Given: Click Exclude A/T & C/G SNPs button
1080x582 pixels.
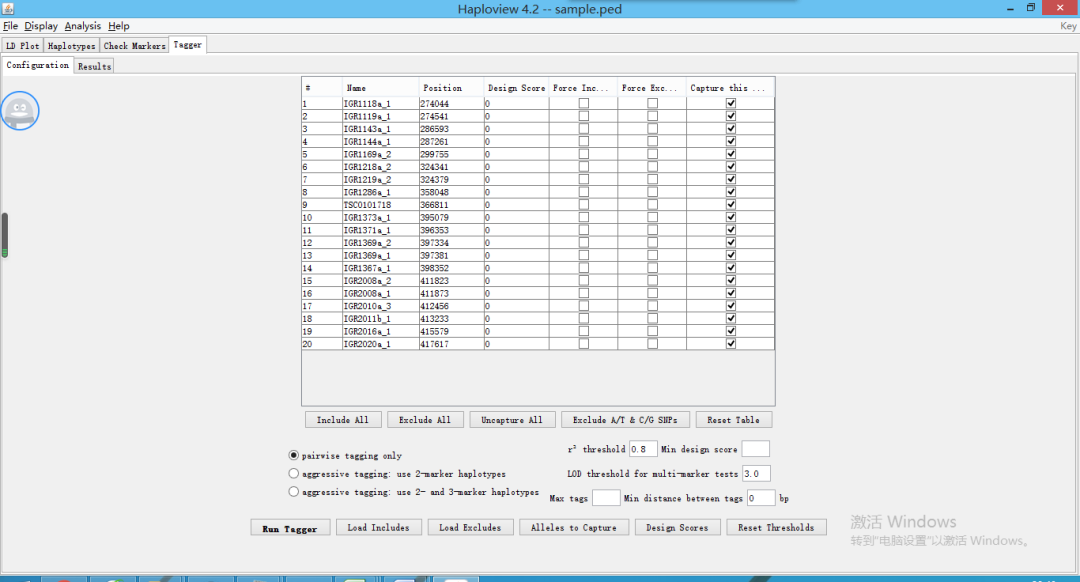Looking at the screenshot, I should 625,419.
